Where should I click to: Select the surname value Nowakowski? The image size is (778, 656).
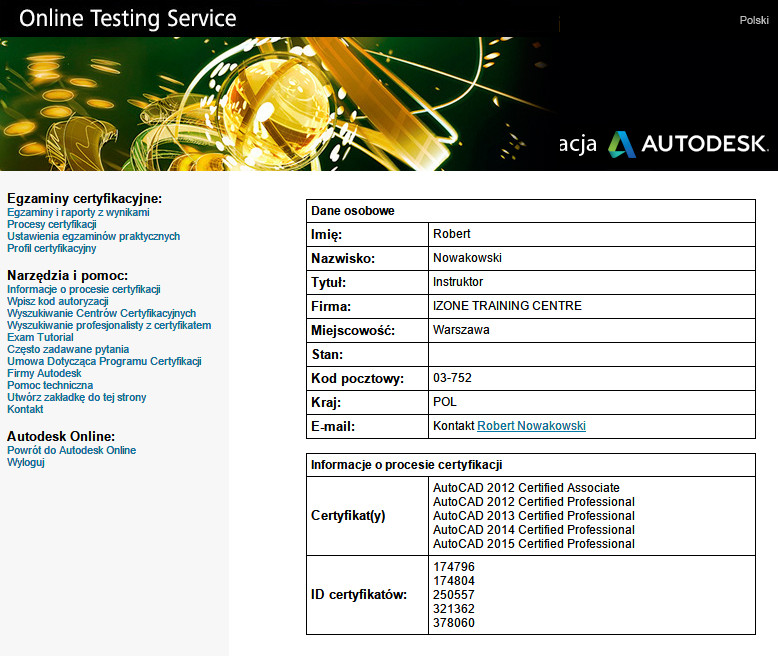tap(467, 258)
